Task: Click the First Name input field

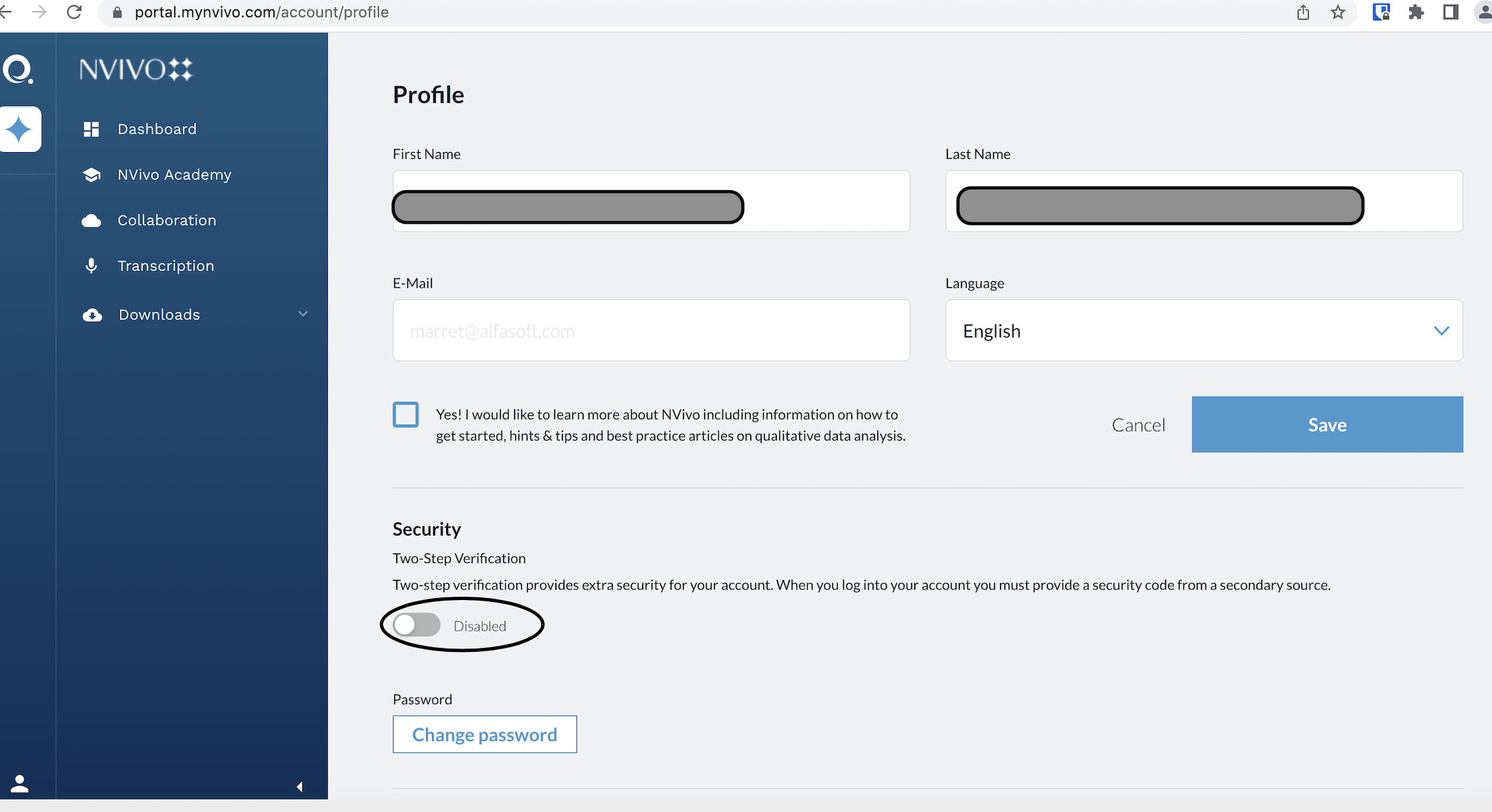Action: (651, 201)
